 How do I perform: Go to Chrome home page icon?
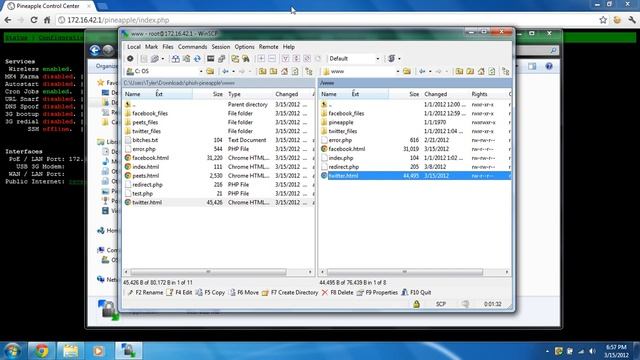tap(47, 20)
